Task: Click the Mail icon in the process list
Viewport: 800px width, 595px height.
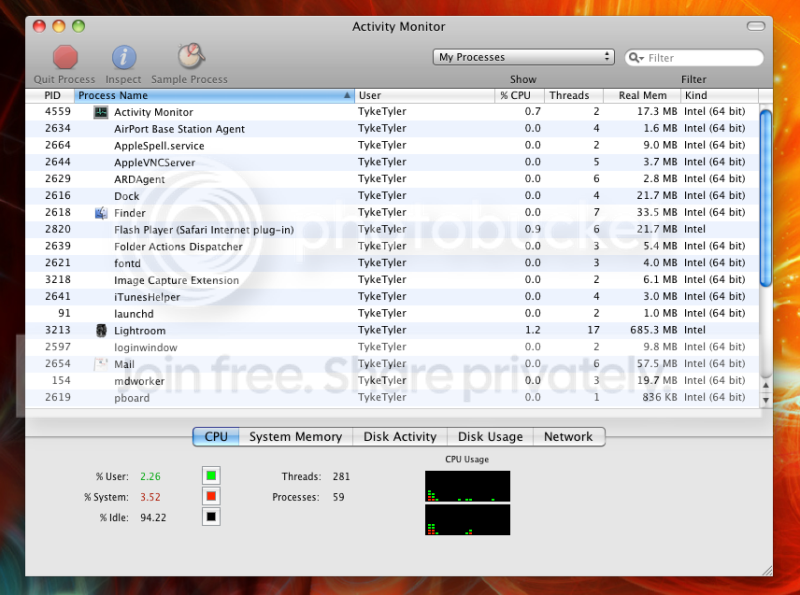Action: click(100, 363)
